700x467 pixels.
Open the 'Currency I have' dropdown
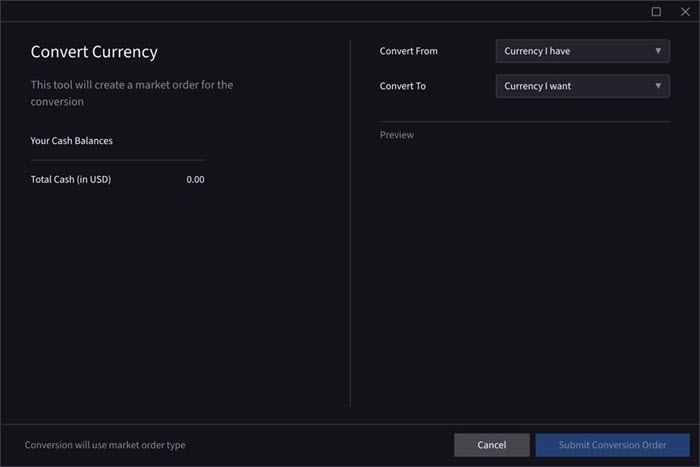pyautogui.click(x=582, y=51)
